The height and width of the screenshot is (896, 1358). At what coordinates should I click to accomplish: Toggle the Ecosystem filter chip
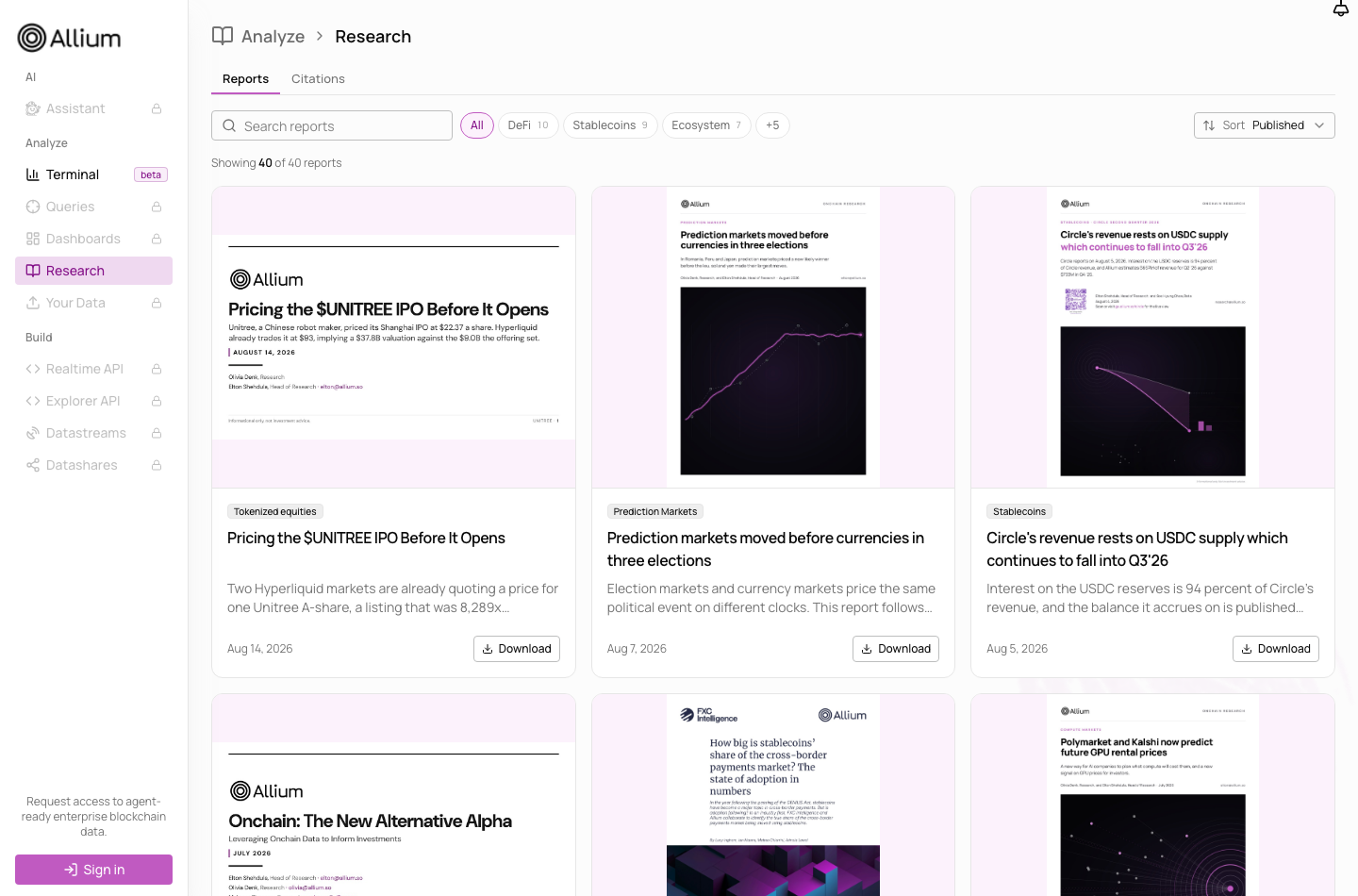[706, 125]
